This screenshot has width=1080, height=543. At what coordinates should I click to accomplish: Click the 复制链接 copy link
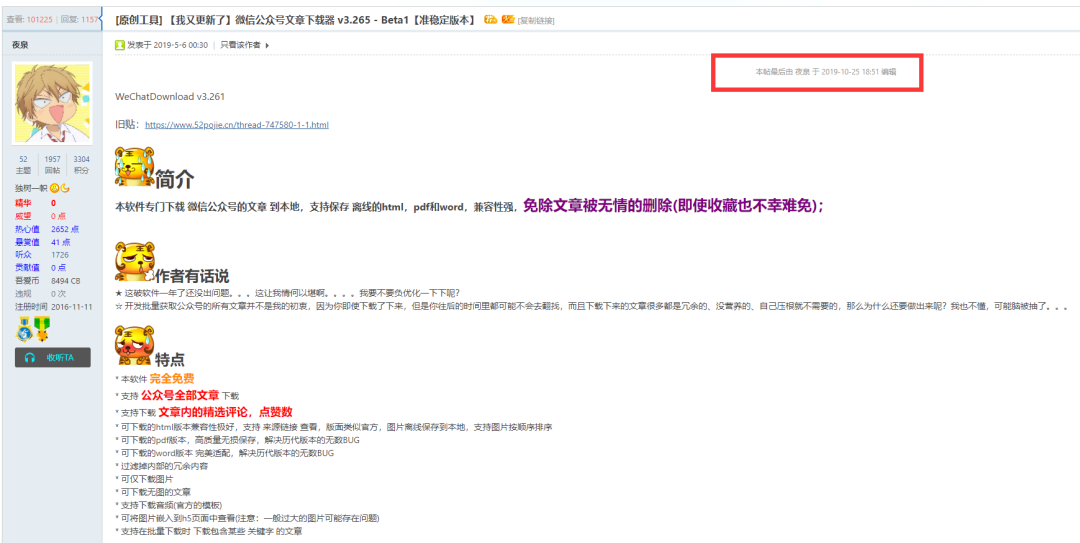537,21
